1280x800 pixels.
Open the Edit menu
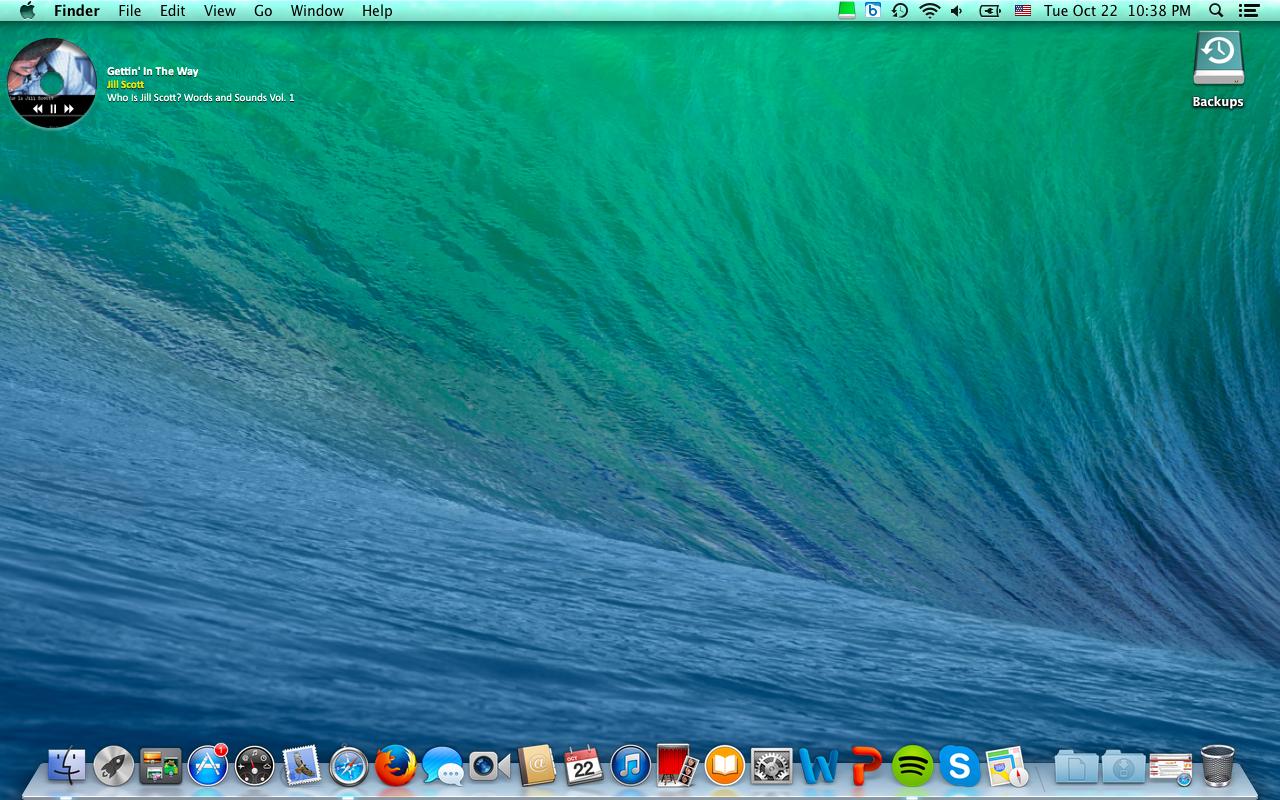coord(172,11)
